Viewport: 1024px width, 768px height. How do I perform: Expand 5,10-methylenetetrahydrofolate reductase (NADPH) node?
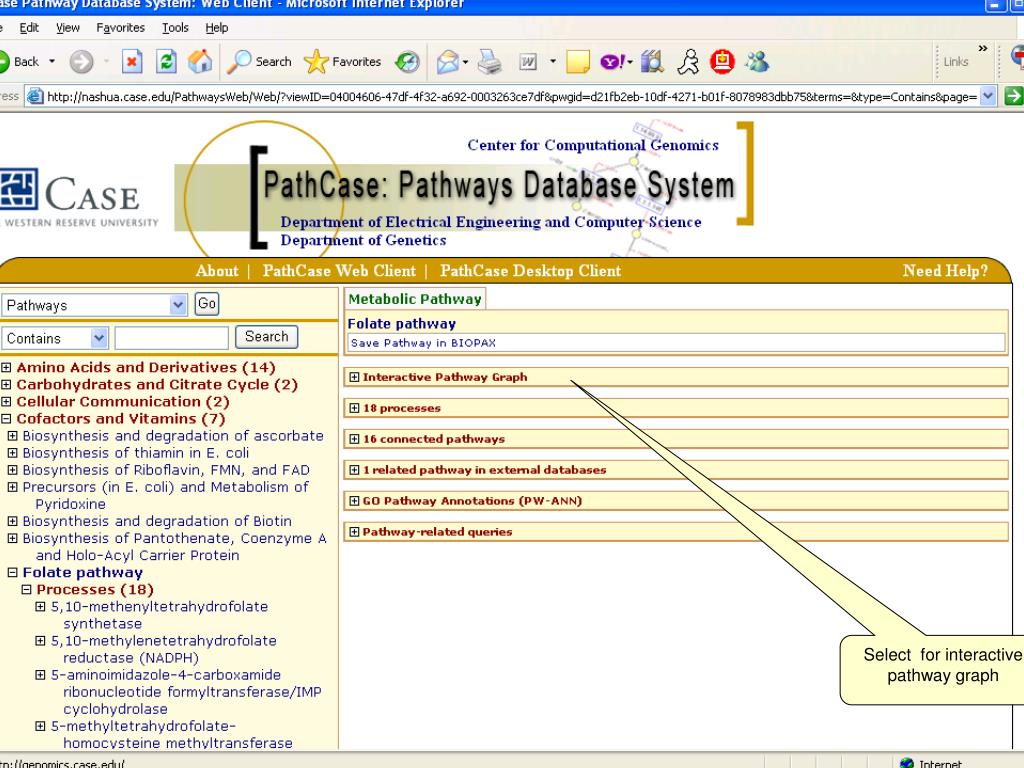(40, 641)
